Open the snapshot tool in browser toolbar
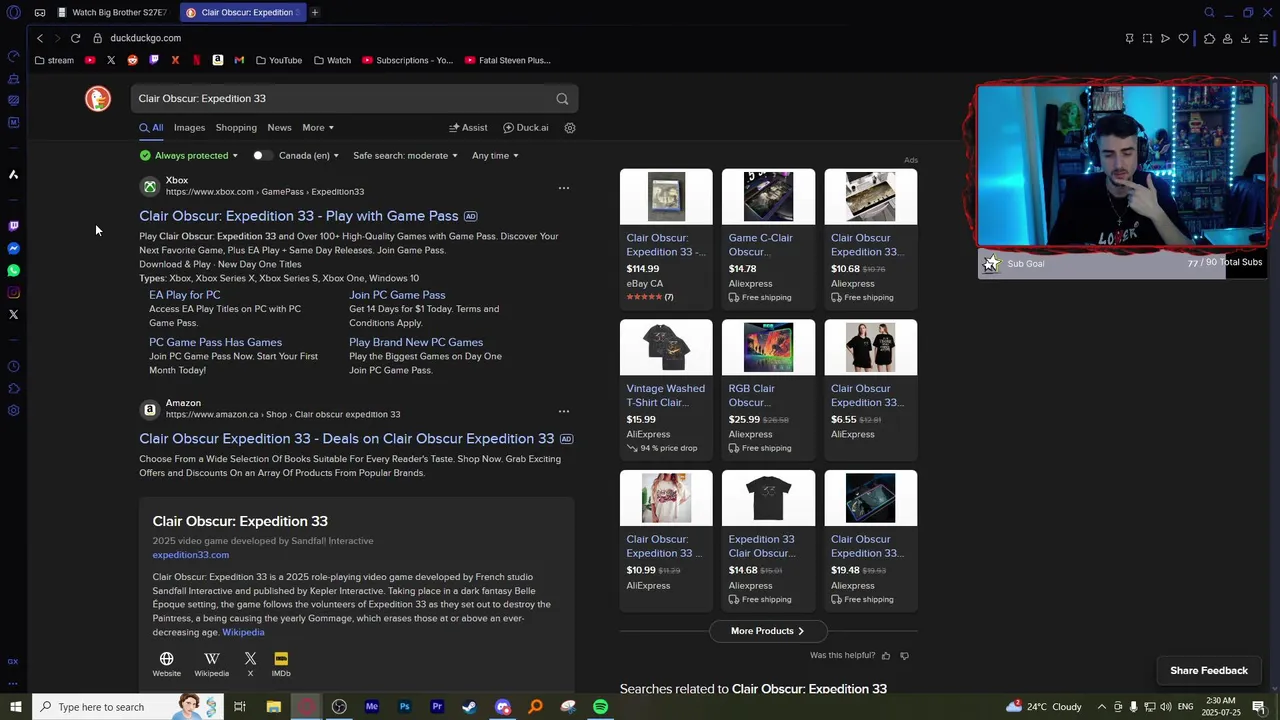 pyautogui.click(x=1147, y=38)
